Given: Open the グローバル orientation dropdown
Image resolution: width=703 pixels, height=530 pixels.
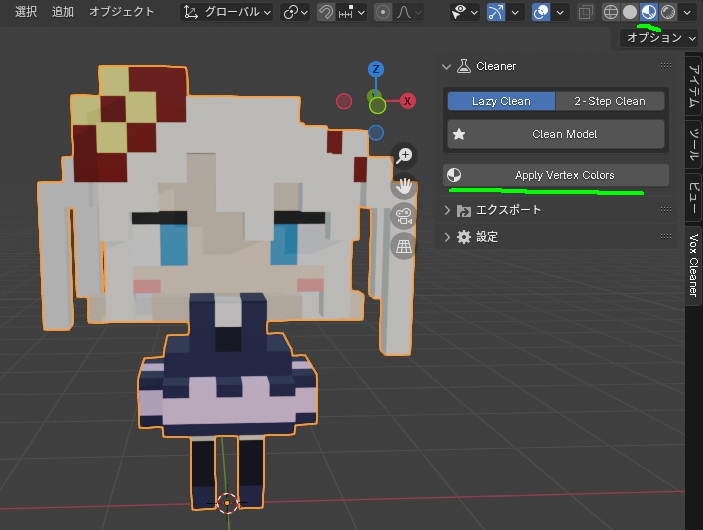Looking at the screenshot, I should coord(227,13).
